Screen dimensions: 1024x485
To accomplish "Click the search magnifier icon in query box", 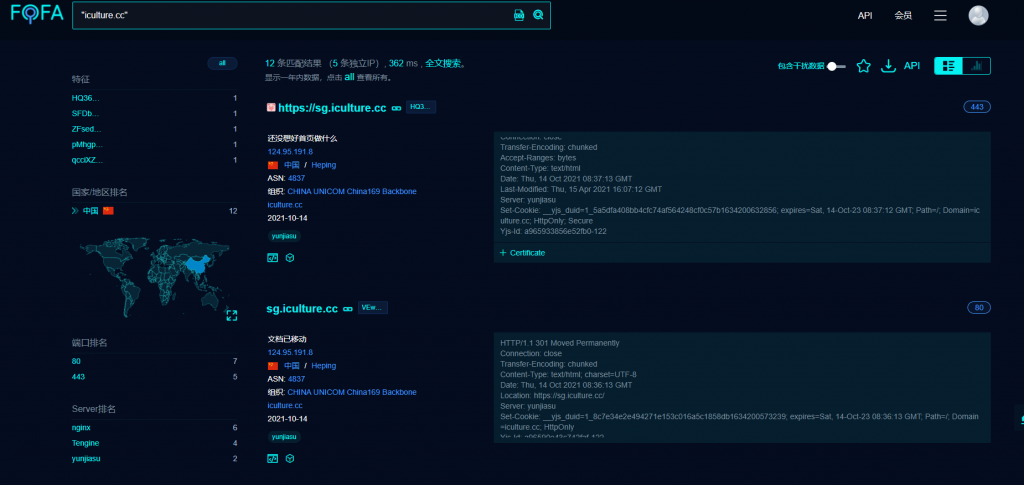I will tap(538, 15).
